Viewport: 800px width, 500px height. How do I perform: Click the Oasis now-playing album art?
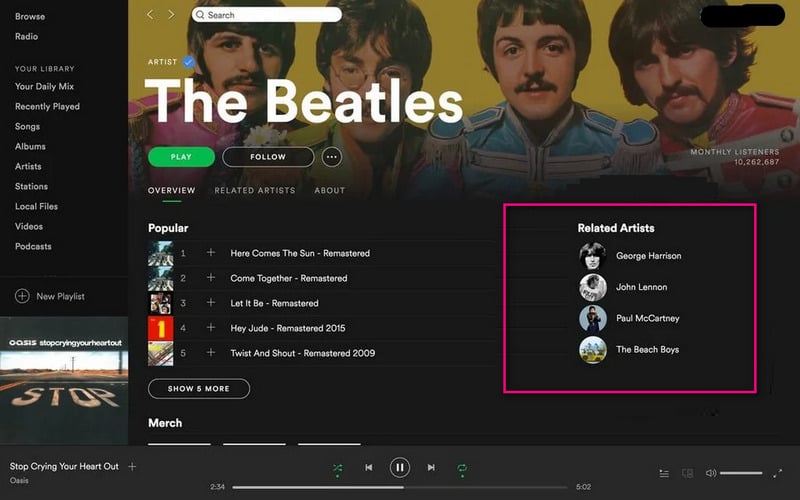(x=64, y=381)
